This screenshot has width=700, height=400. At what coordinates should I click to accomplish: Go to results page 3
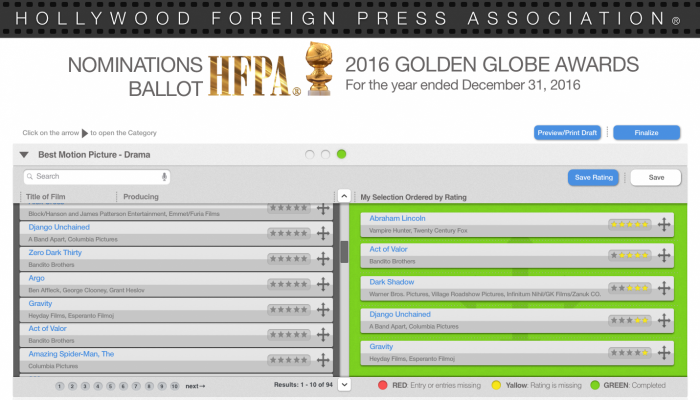point(85,386)
